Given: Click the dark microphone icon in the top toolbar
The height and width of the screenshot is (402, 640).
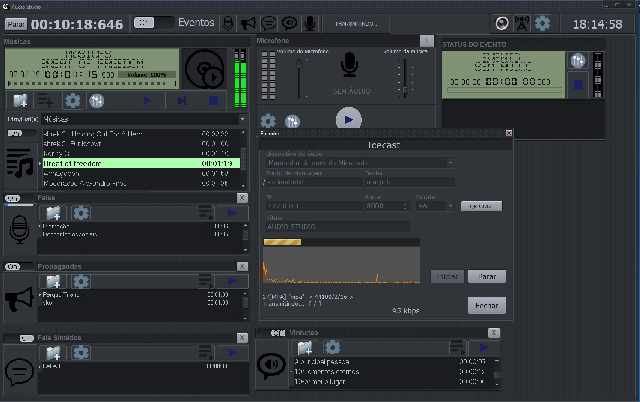Looking at the screenshot, I should [x=310, y=24].
